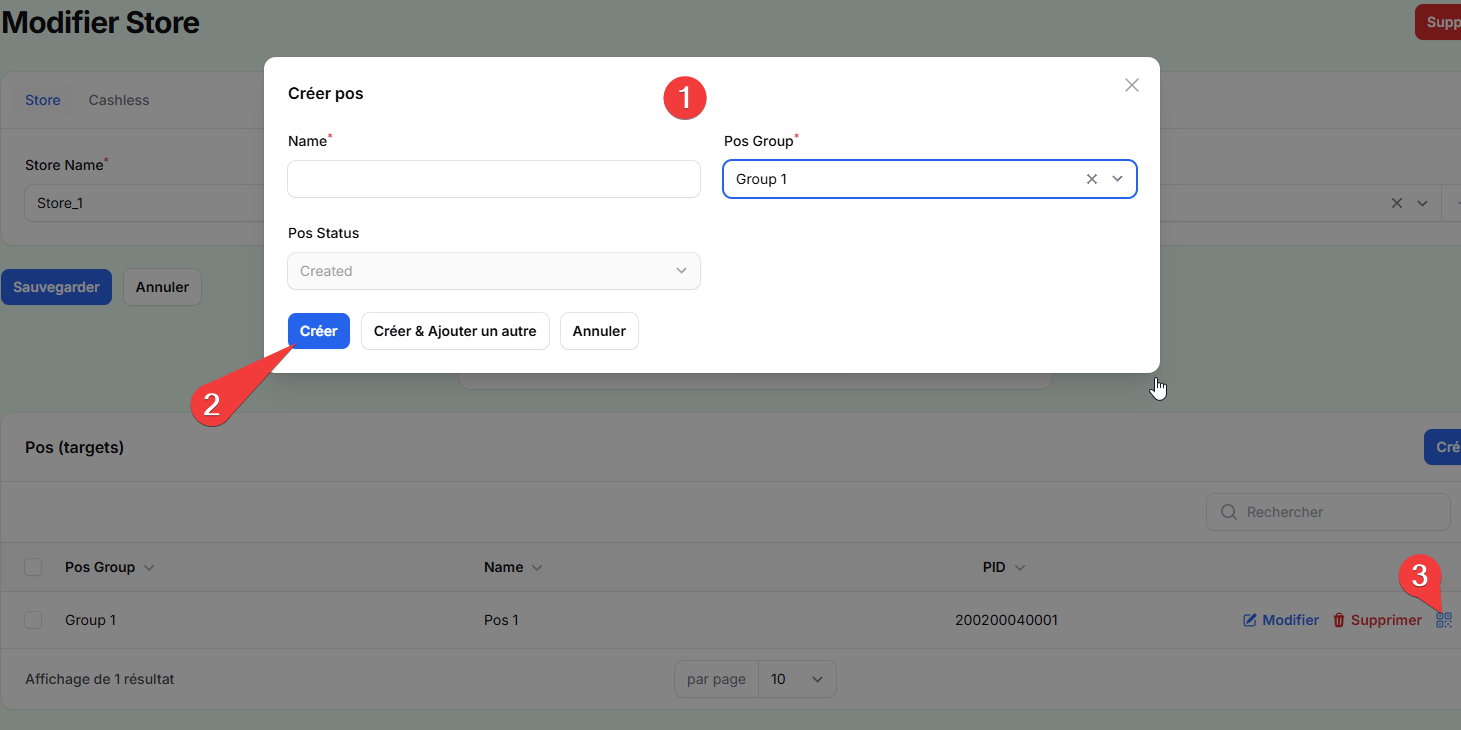Open the QR code for Pos 1
The width and height of the screenshot is (1461, 730).
[x=1443, y=620]
